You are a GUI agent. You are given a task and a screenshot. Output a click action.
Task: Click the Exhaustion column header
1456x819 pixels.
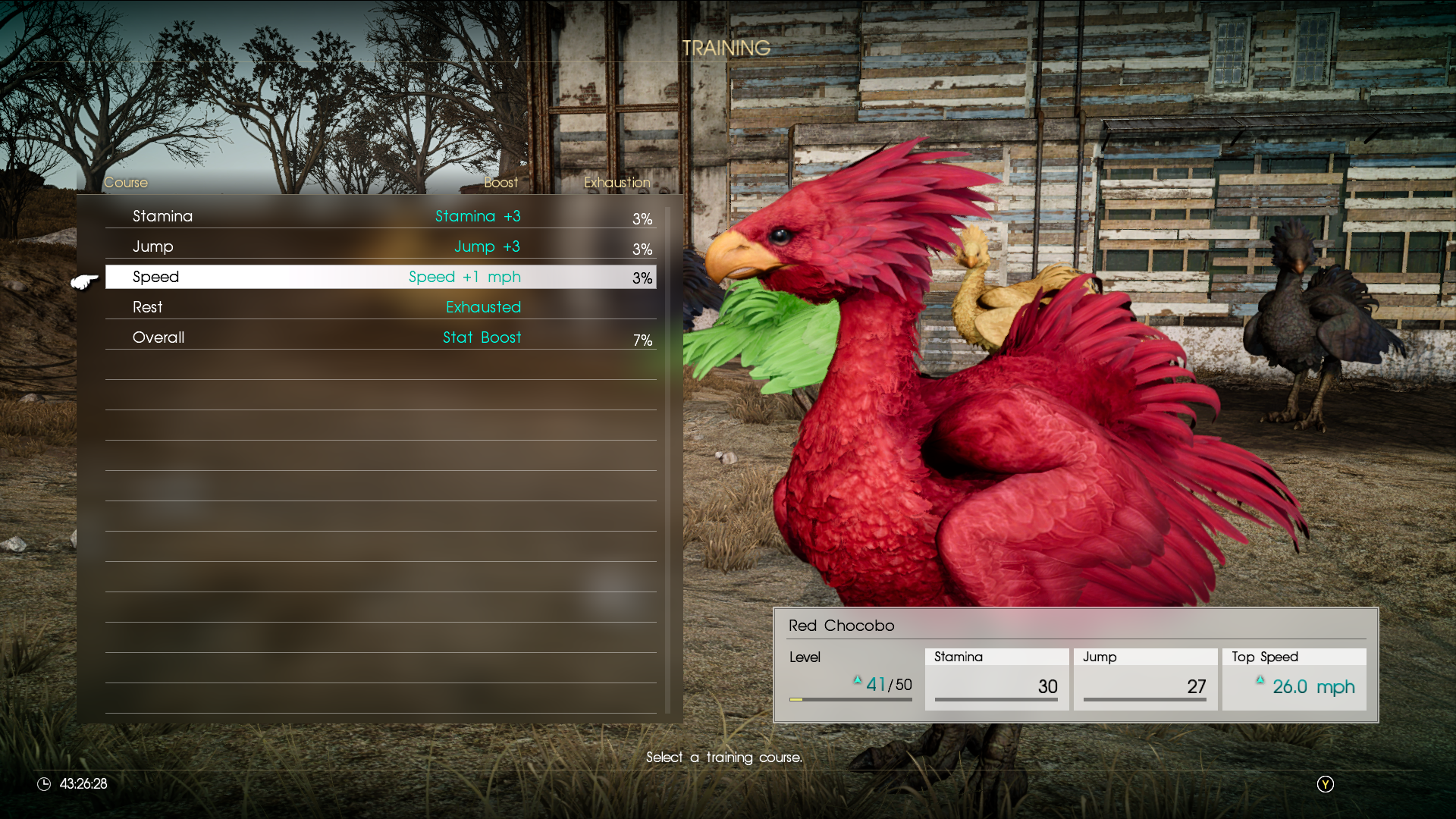[x=617, y=183]
